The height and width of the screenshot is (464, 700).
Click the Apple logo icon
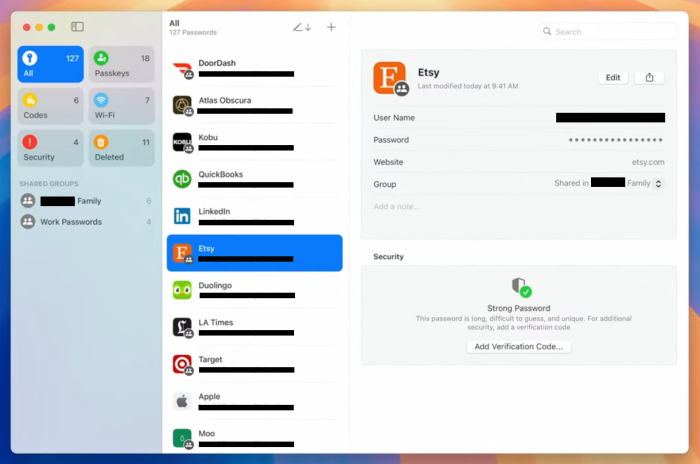click(x=182, y=401)
